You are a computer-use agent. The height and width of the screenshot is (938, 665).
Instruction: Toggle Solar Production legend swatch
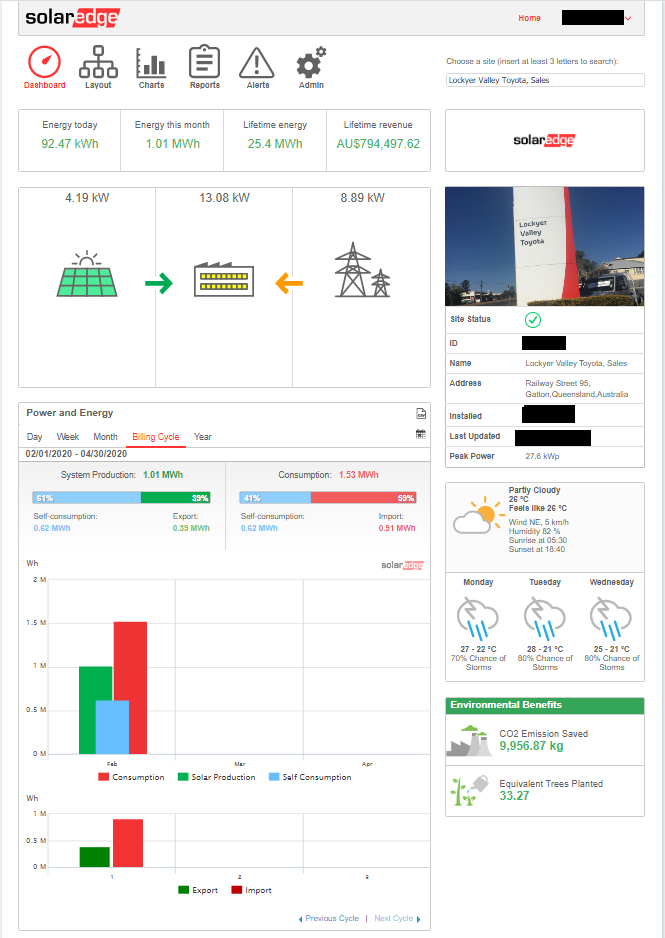pos(183,777)
